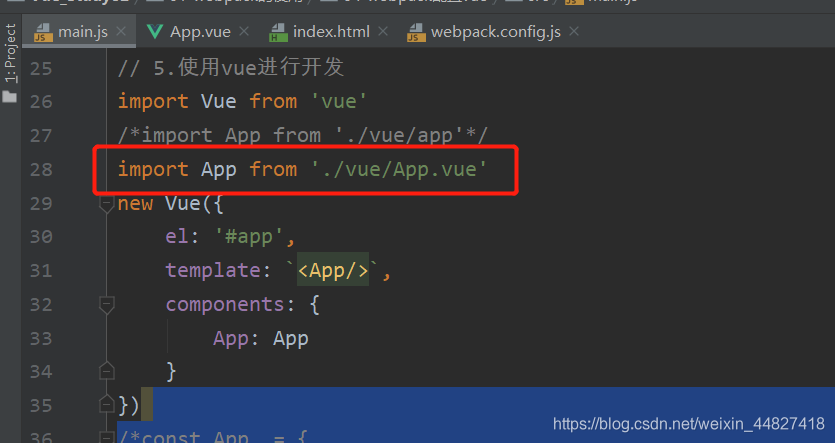
Task: Click the folder icon under Project label
Action: point(10,96)
